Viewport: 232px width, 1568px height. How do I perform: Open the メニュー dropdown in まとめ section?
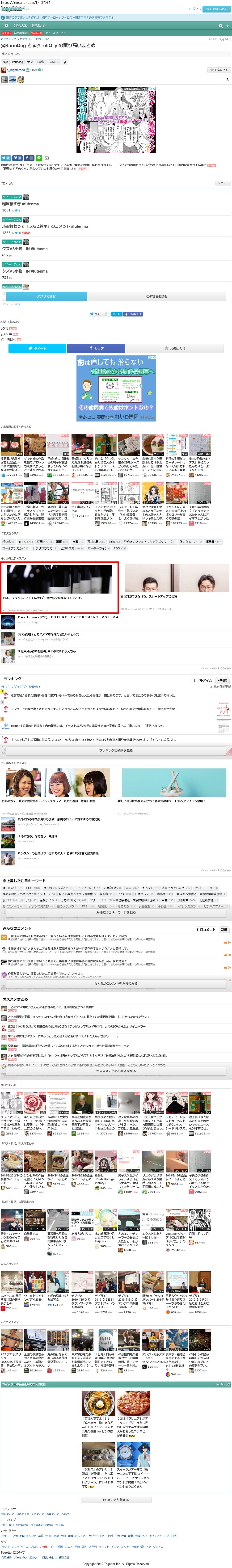tap(223, 183)
